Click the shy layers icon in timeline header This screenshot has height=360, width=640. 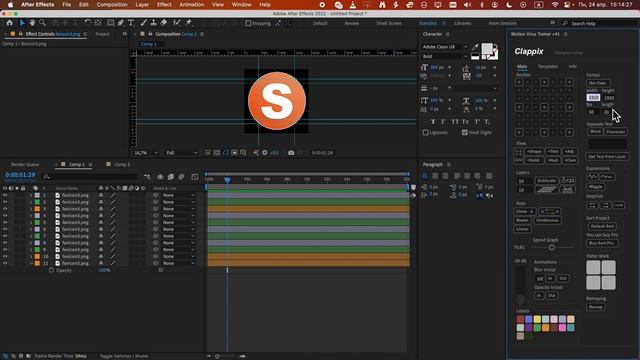(x=160, y=177)
